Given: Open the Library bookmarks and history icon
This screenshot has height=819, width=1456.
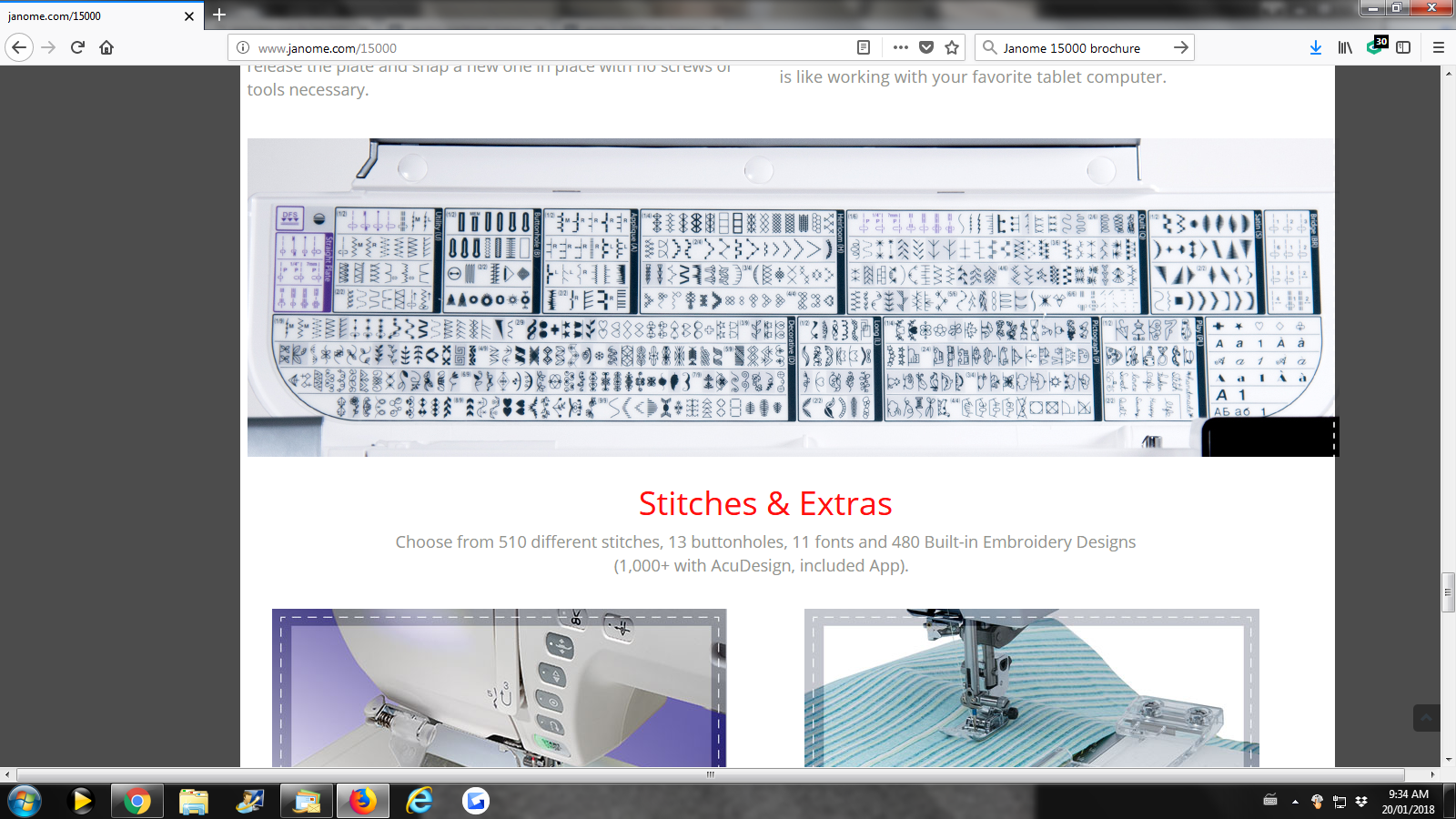Looking at the screenshot, I should point(1345,47).
